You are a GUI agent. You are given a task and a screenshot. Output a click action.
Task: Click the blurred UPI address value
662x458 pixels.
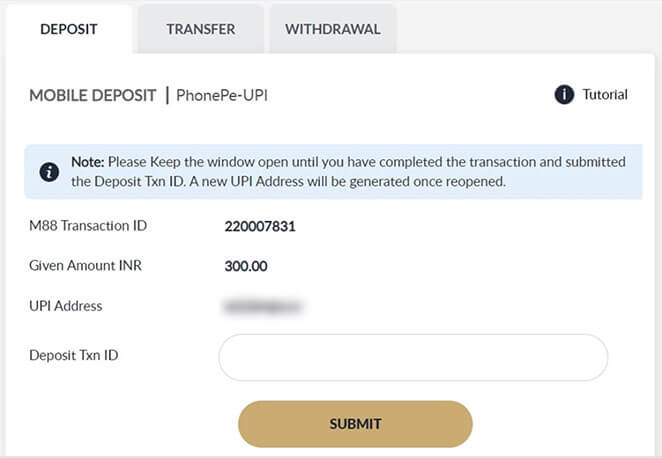pyautogui.click(x=264, y=306)
